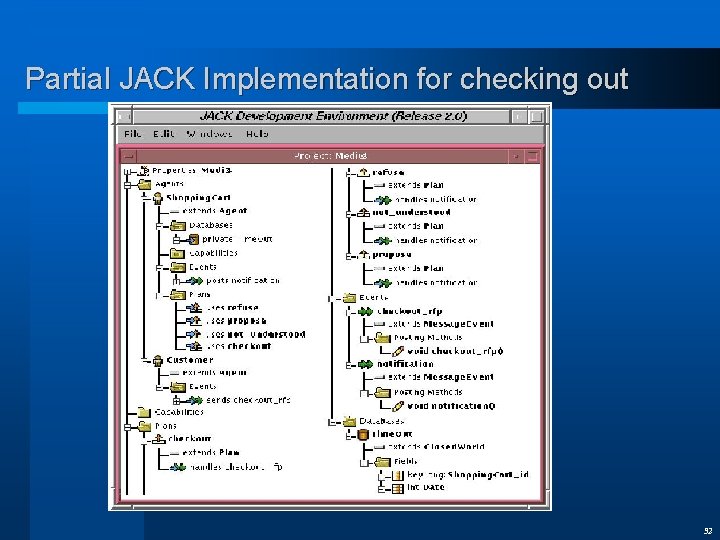Viewport: 720px width, 540px height.
Task: Collapse the not_understood plan node
Action: point(349,214)
